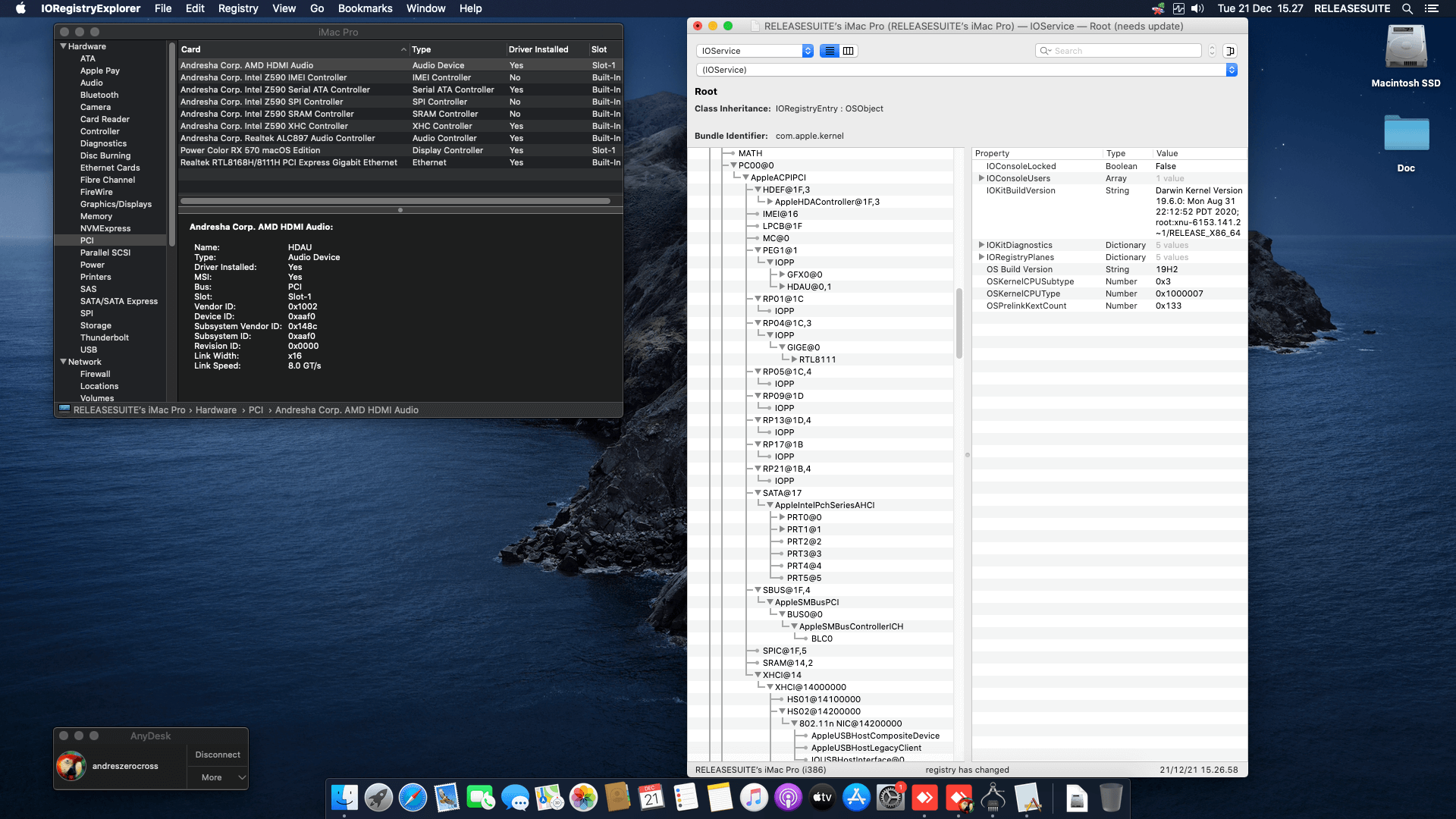Open Podcasts from the Dock
Screen dimensions: 1456x819
pyautogui.click(x=788, y=798)
